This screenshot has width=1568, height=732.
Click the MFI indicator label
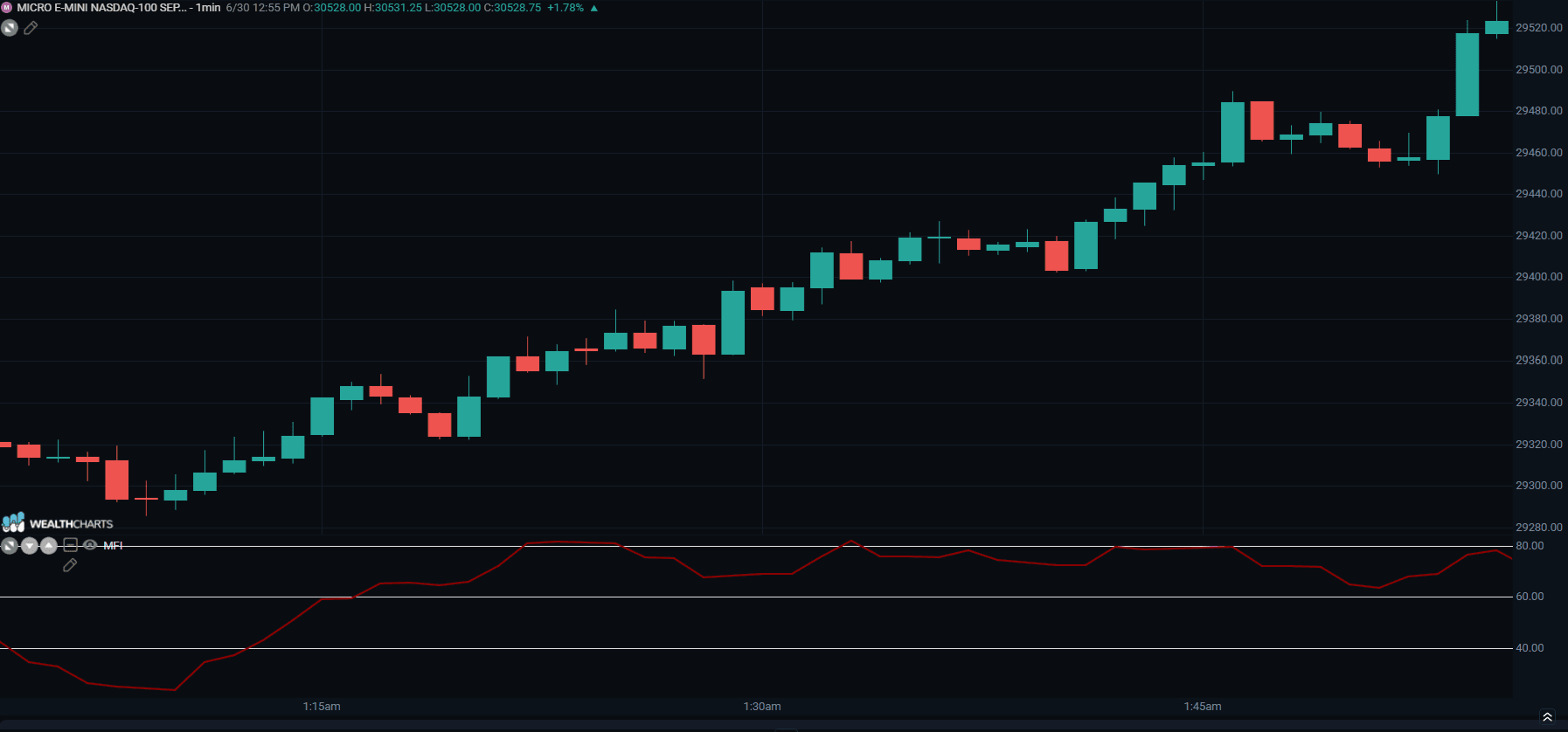point(113,546)
